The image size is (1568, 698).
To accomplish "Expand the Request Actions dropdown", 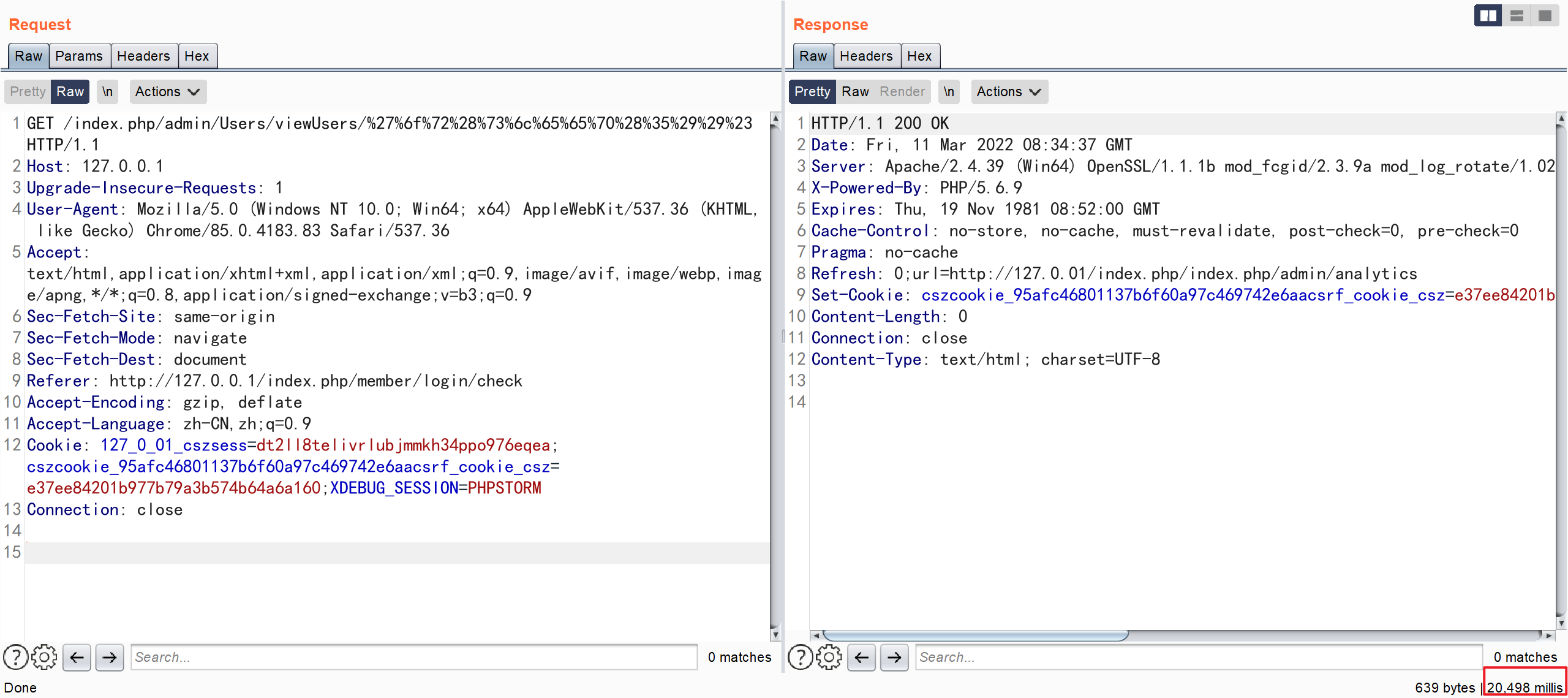I will pos(167,91).
